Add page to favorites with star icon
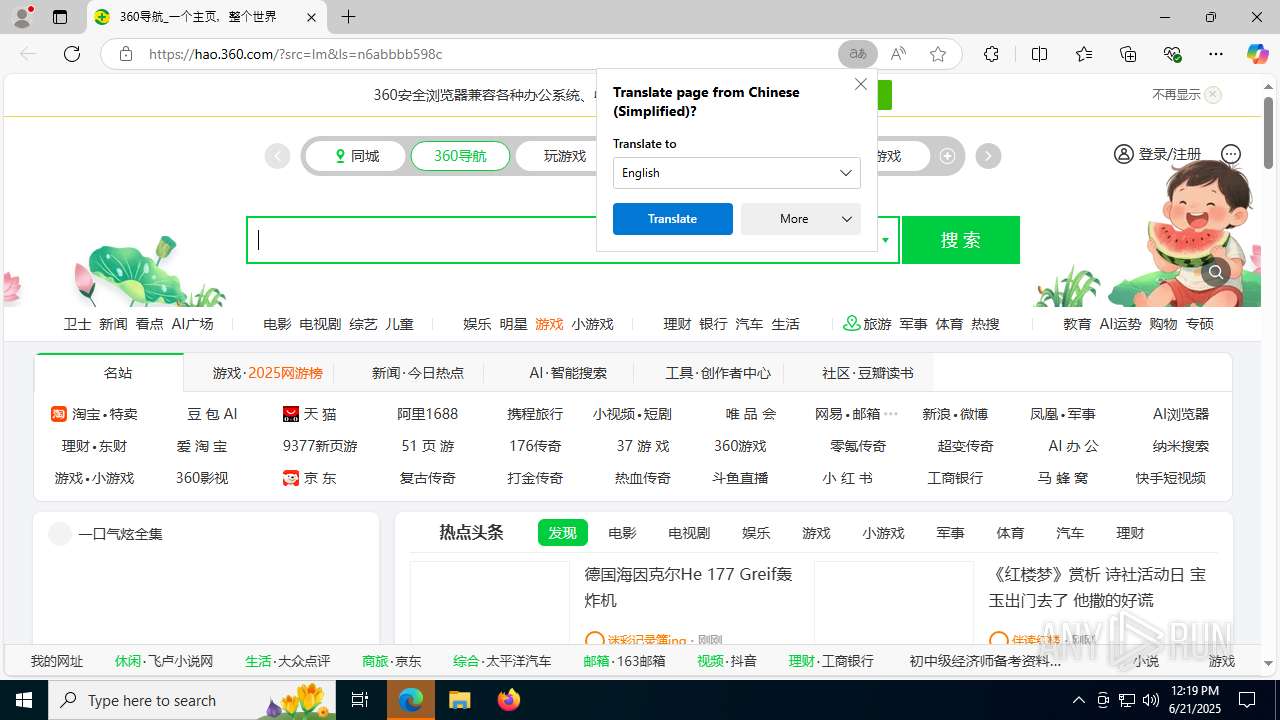 coord(938,54)
